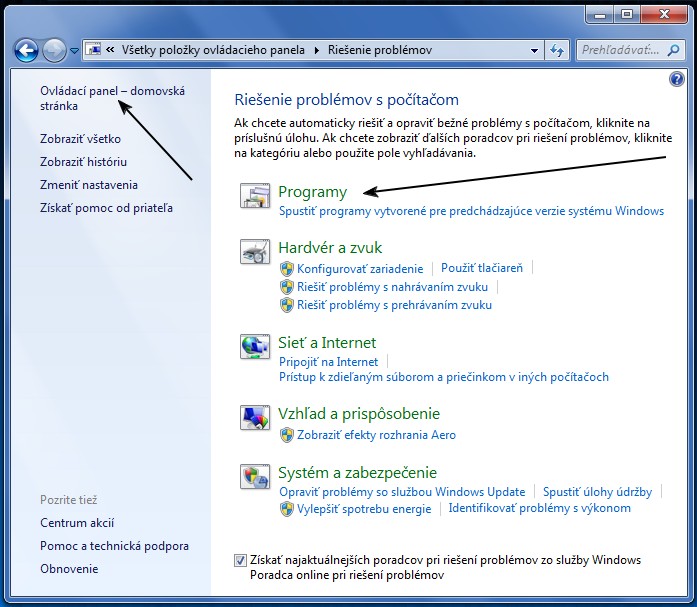This screenshot has width=697, height=607.
Task: Click the Hardvér a zvuk category icon
Action: (255, 253)
